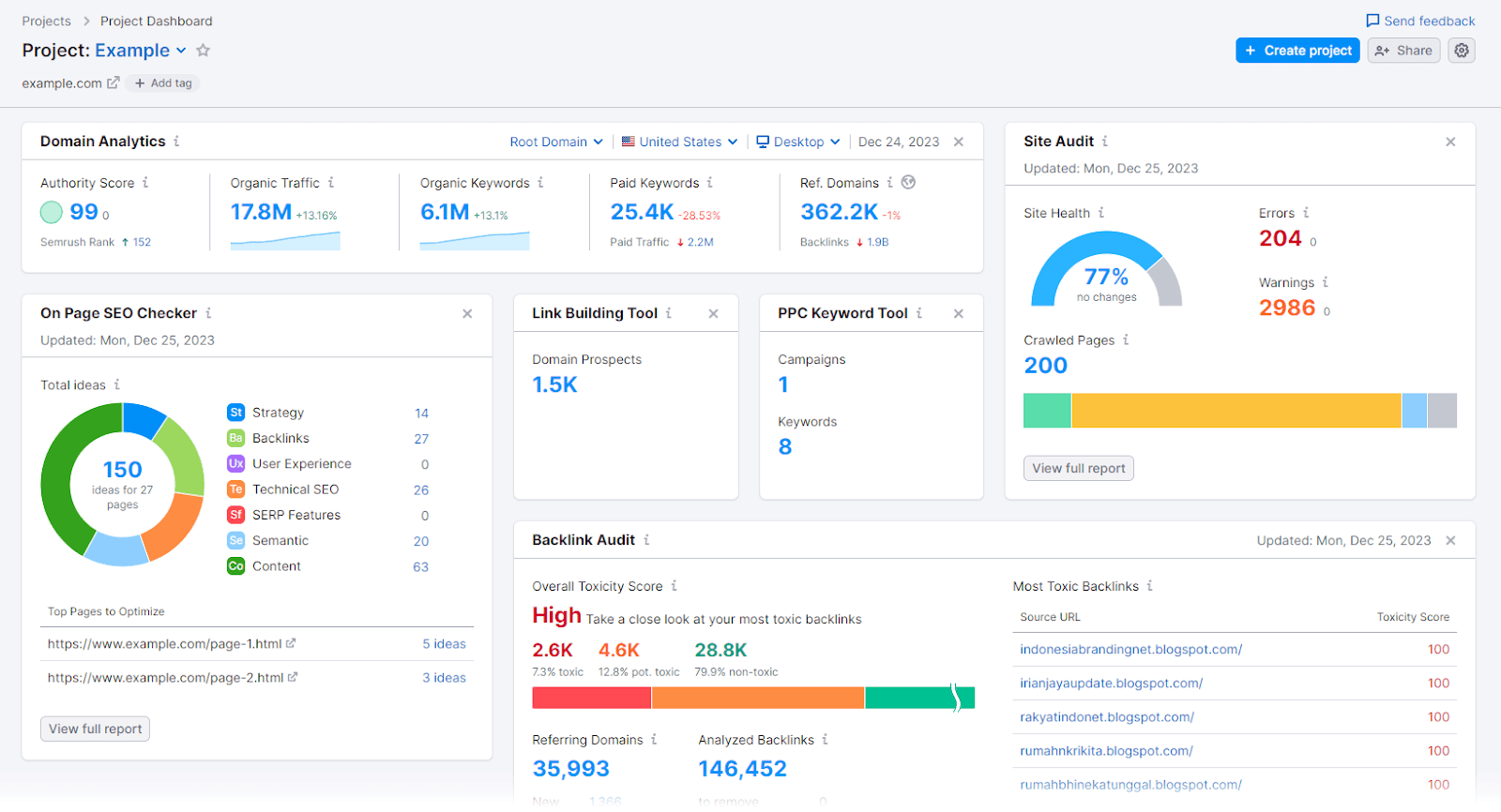The image size is (1501, 812).
Task: Go to Projects breadcrumb
Action: click(x=46, y=21)
